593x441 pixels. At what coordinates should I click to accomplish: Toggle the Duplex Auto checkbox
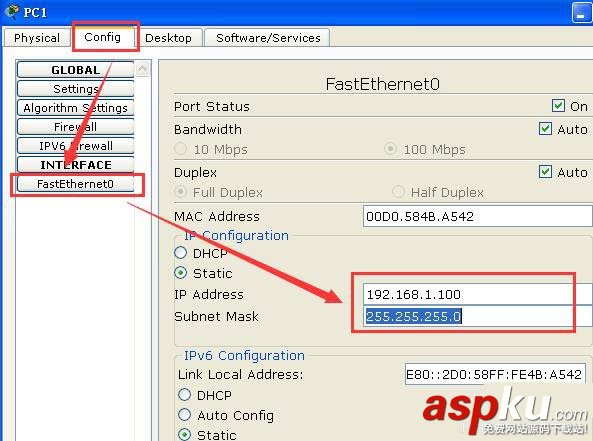point(545,172)
